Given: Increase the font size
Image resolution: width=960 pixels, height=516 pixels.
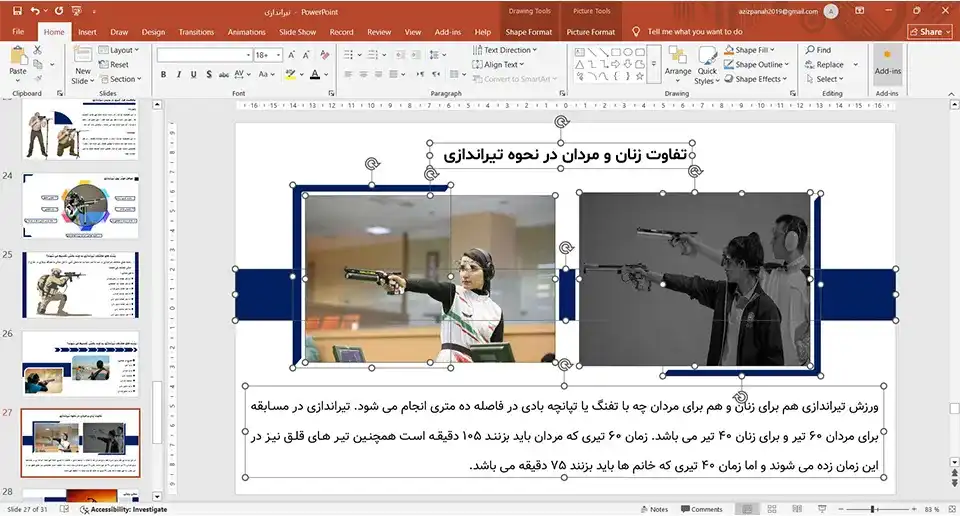Looking at the screenshot, I should coord(292,55).
